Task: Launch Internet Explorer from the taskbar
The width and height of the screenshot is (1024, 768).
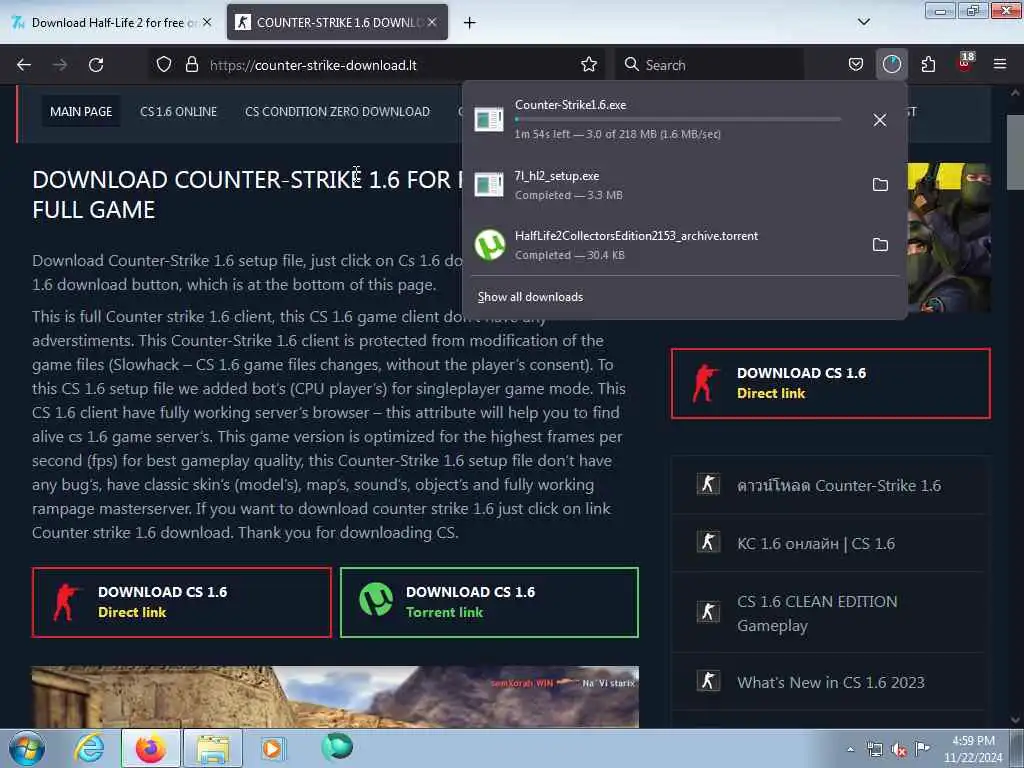Action: (89, 748)
